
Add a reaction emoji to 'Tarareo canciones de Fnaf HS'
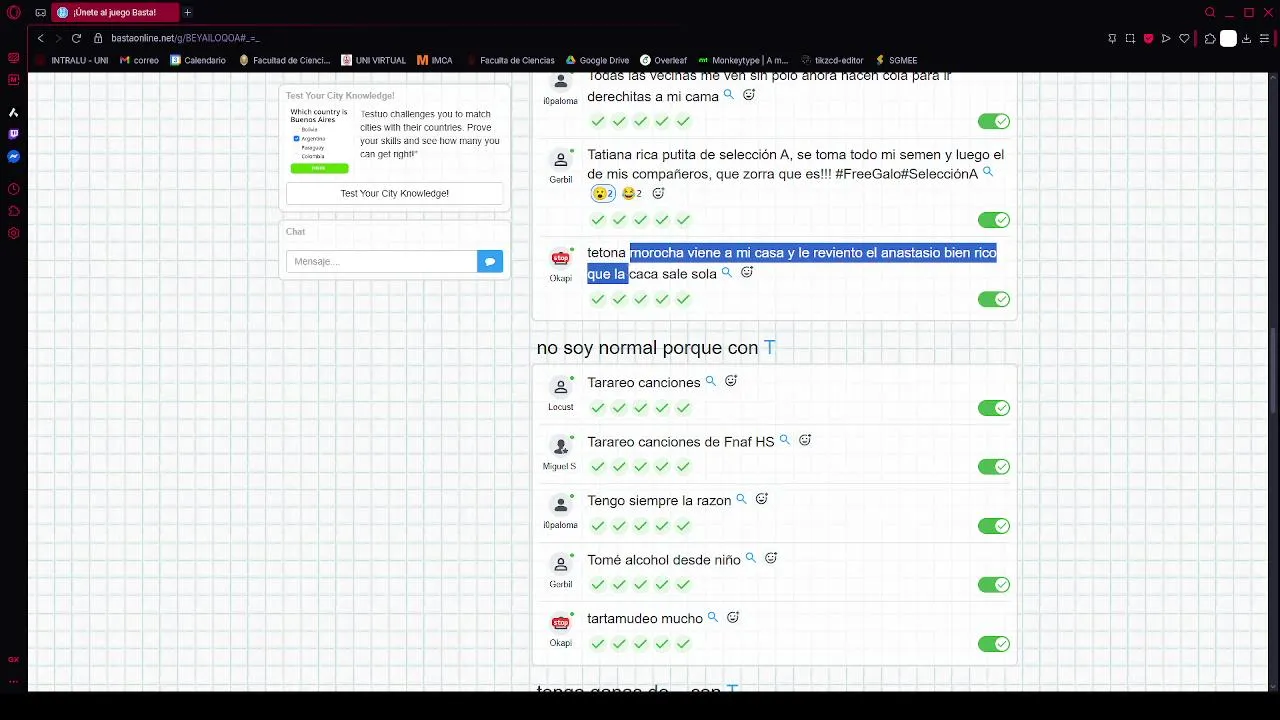click(805, 440)
